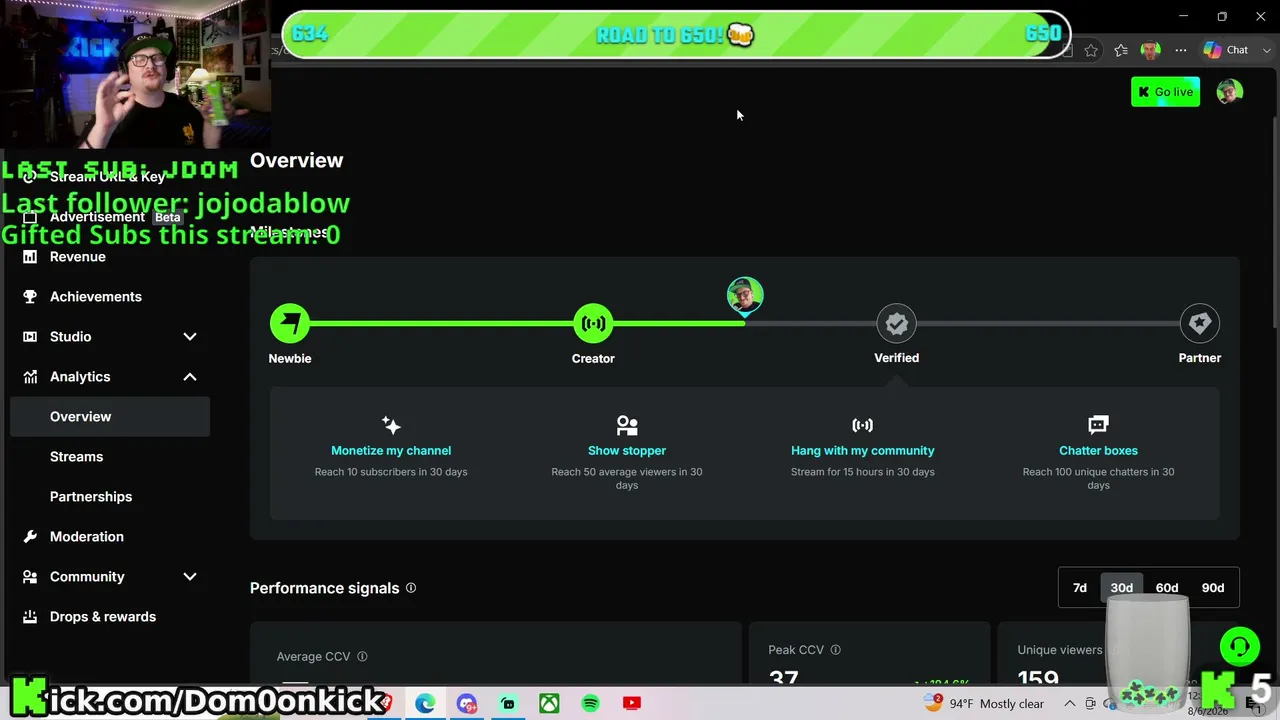Open the Kick account avatar menu
This screenshot has height=720, width=1280.
1229,92
